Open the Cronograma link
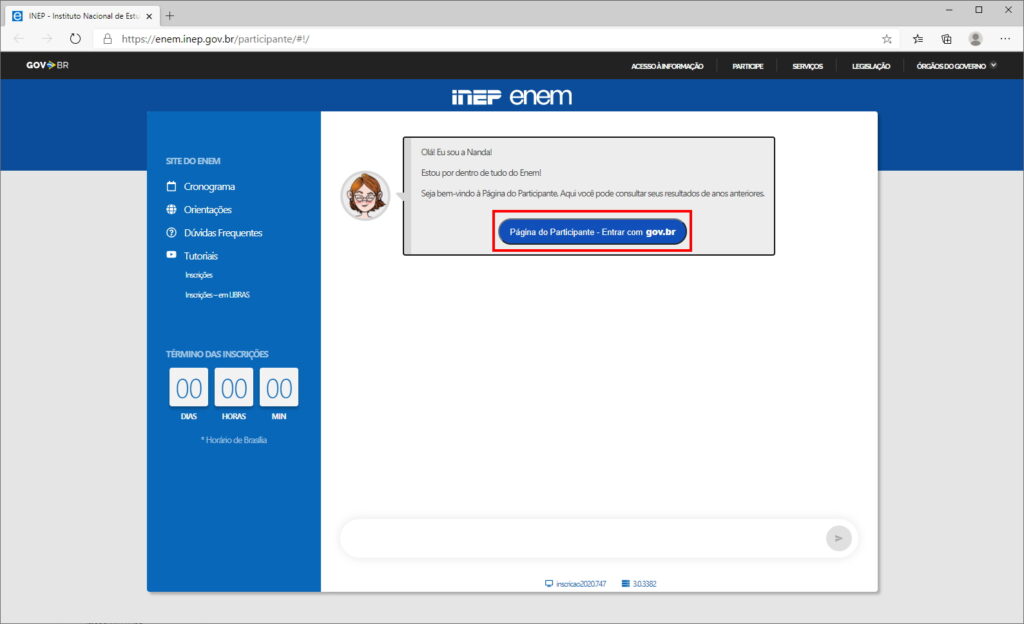This screenshot has width=1024, height=624. 209,187
